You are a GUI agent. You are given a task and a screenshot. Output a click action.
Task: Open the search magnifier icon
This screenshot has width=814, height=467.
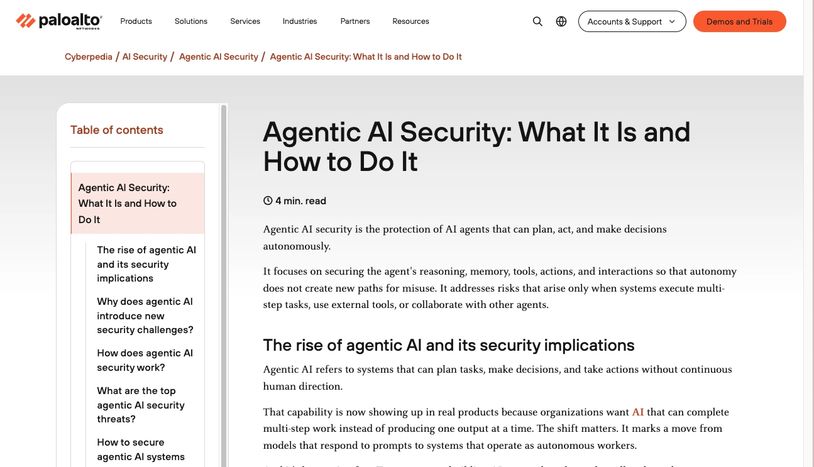[x=537, y=21]
